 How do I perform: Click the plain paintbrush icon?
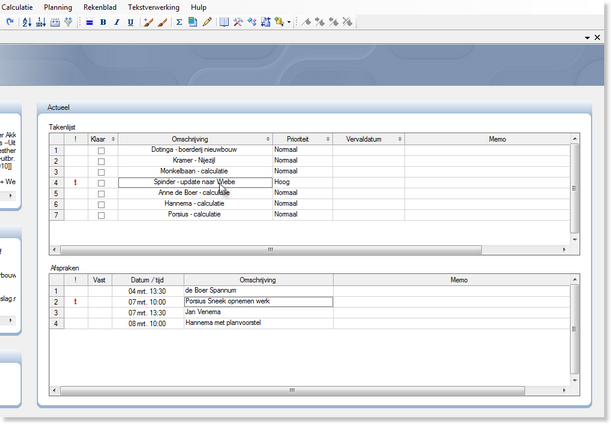click(162, 22)
